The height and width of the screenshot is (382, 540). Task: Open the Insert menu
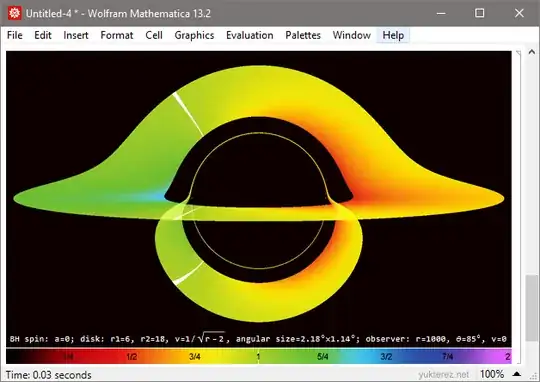tap(76, 35)
